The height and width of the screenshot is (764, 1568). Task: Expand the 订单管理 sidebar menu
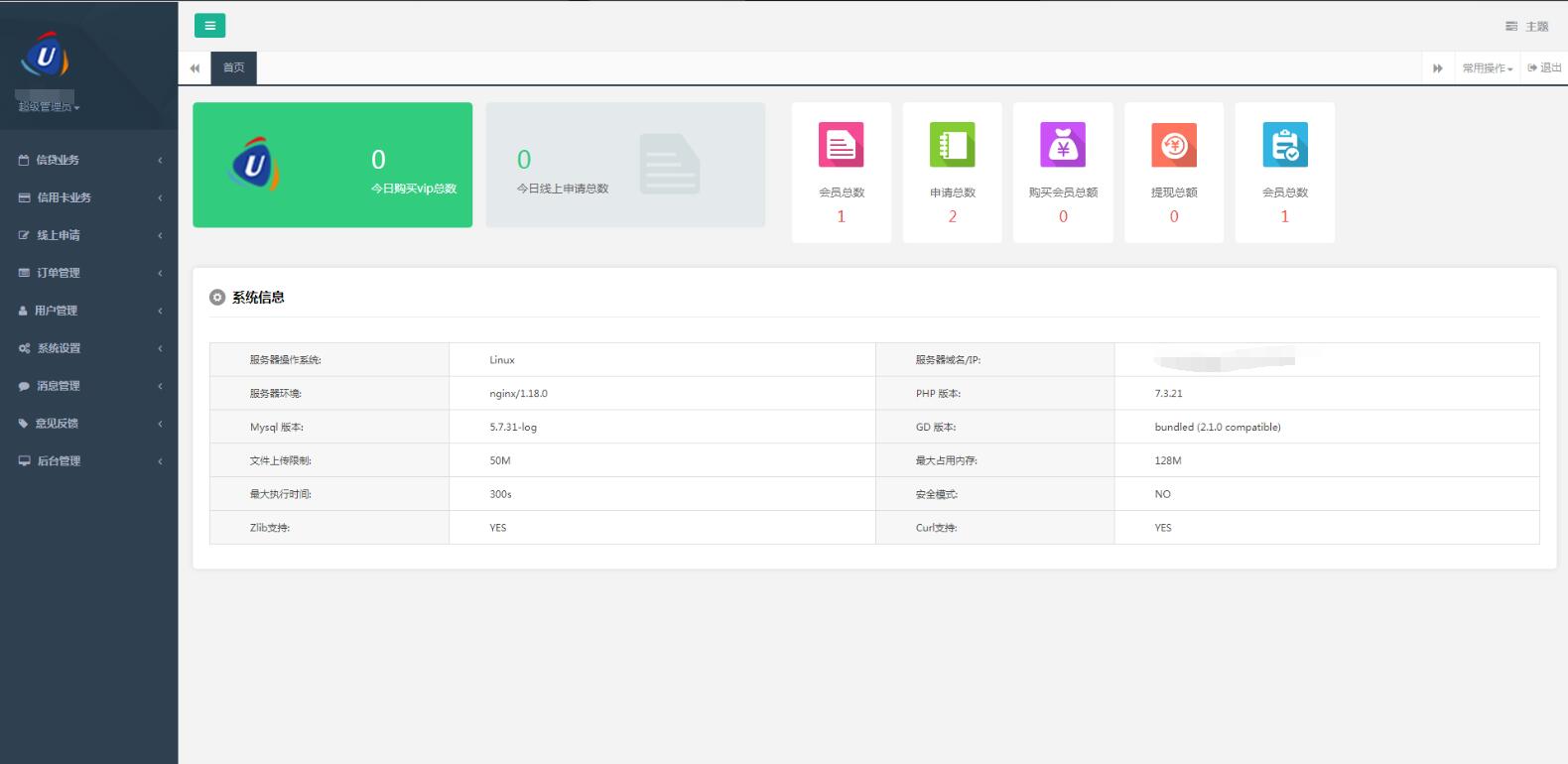(x=88, y=273)
